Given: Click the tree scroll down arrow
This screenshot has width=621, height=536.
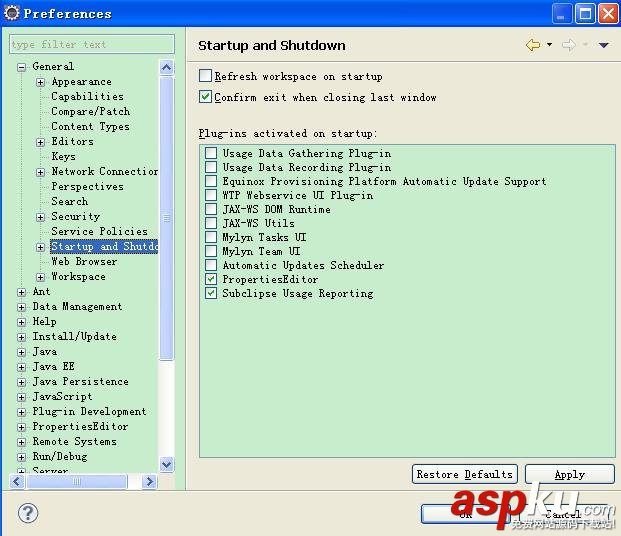Looking at the screenshot, I should [166, 464].
